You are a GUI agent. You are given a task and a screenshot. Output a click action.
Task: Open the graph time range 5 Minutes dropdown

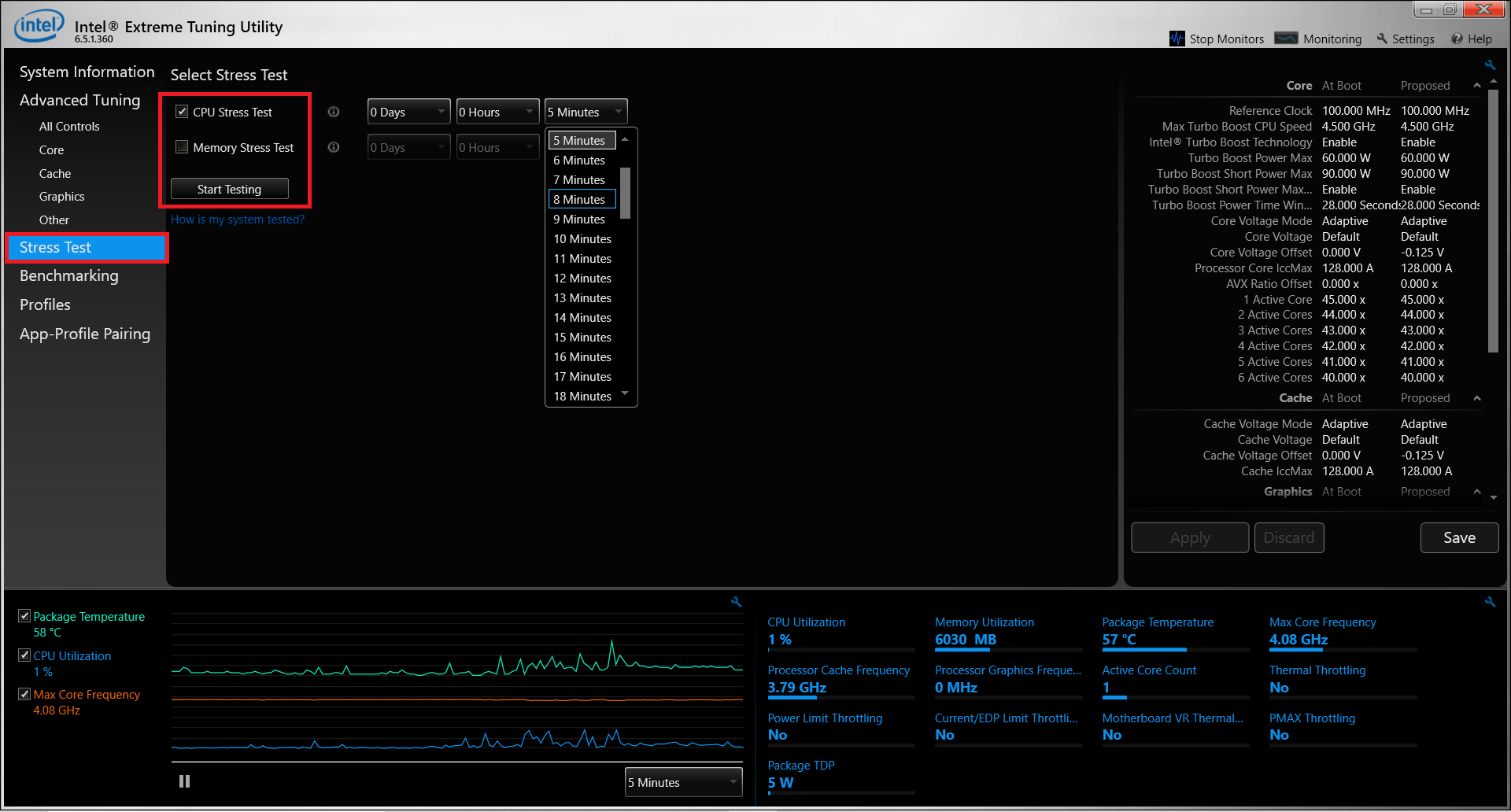coord(683,782)
